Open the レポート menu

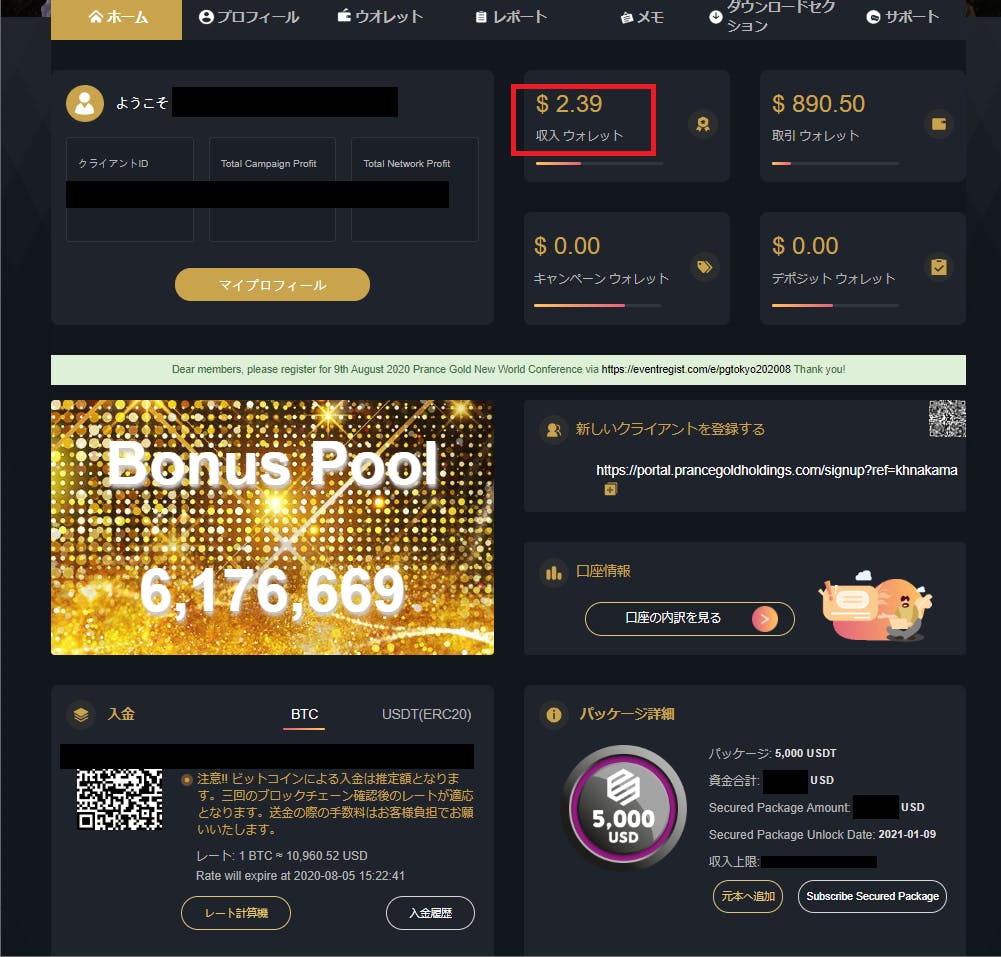click(511, 17)
